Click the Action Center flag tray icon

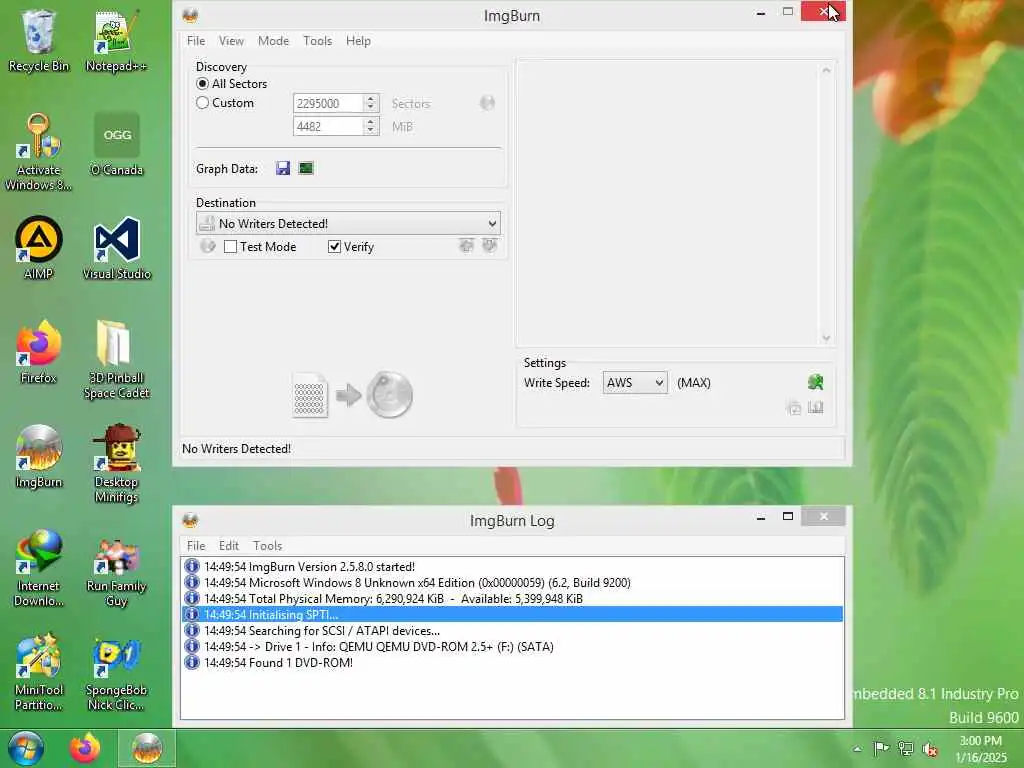[x=881, y=748]
